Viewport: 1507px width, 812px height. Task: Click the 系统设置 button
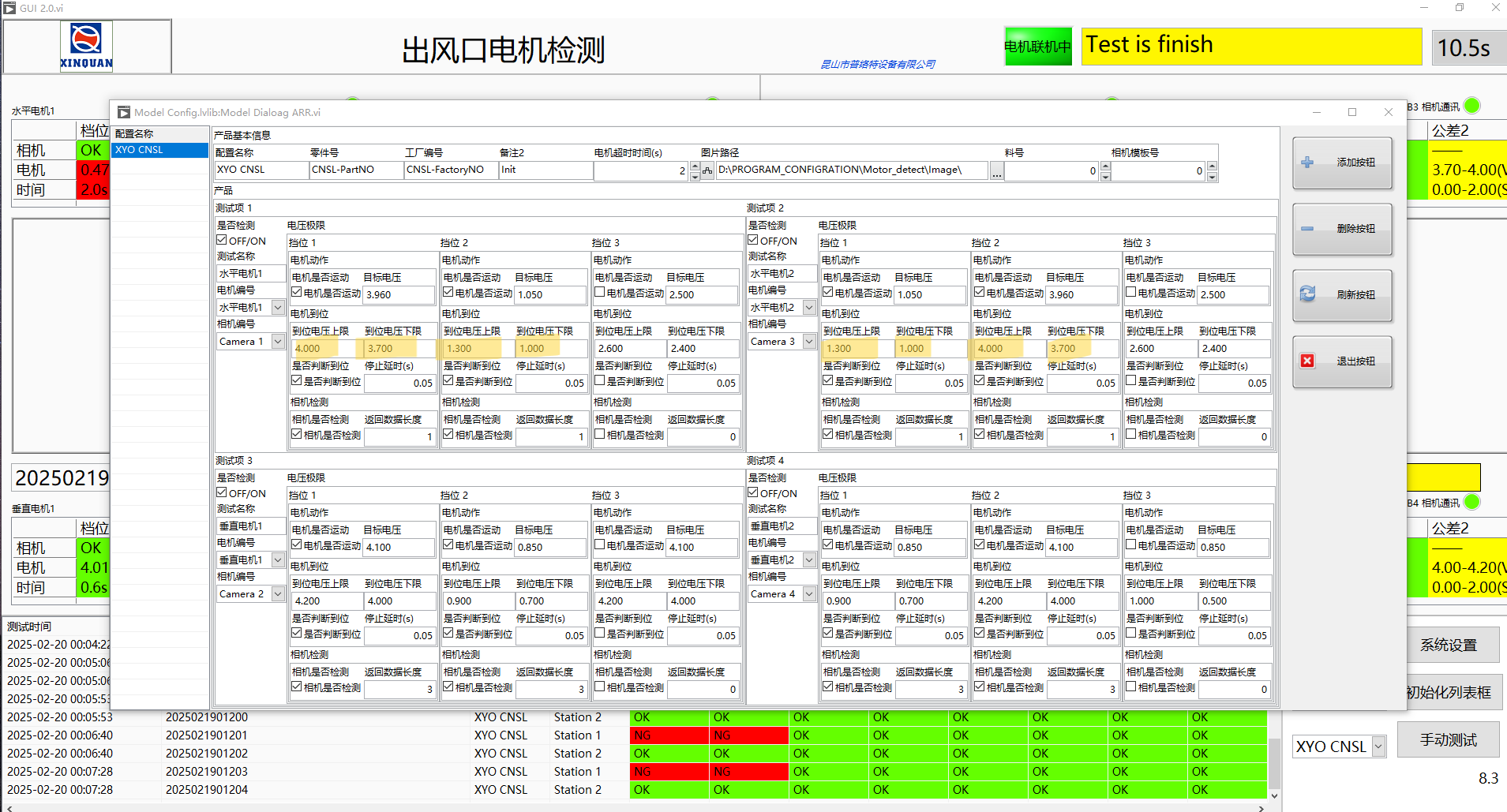tap(1448, 645)
